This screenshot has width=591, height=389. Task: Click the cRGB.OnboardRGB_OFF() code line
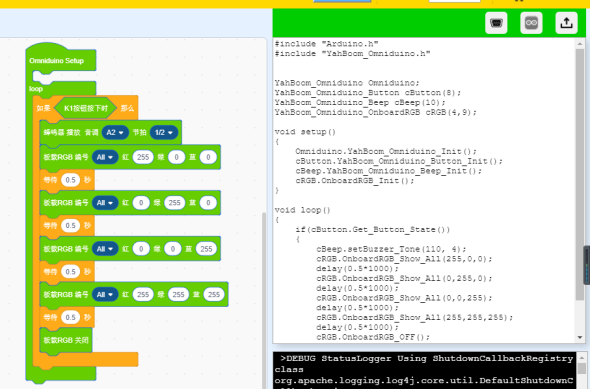coord(373,337)
